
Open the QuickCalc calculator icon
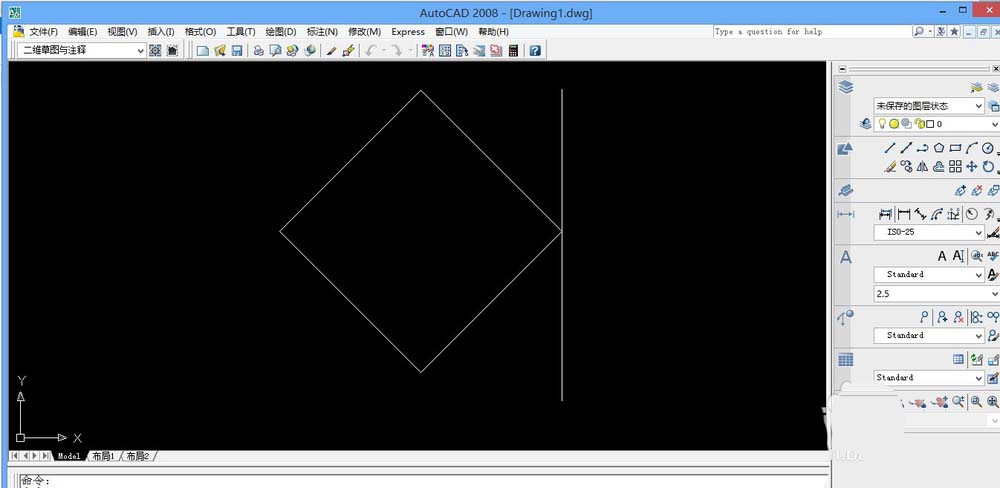pyautogui.click(x=513, y=51)
